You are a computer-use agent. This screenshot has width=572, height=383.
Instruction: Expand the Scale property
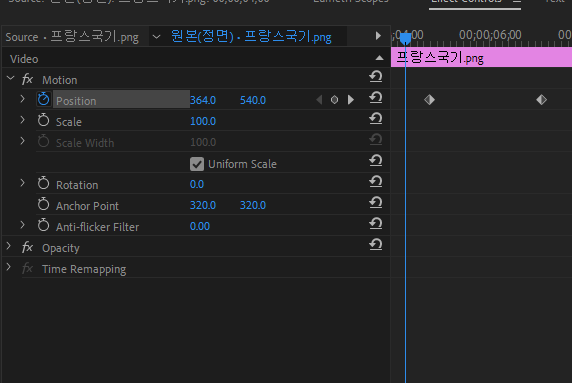tap(22, 120)
